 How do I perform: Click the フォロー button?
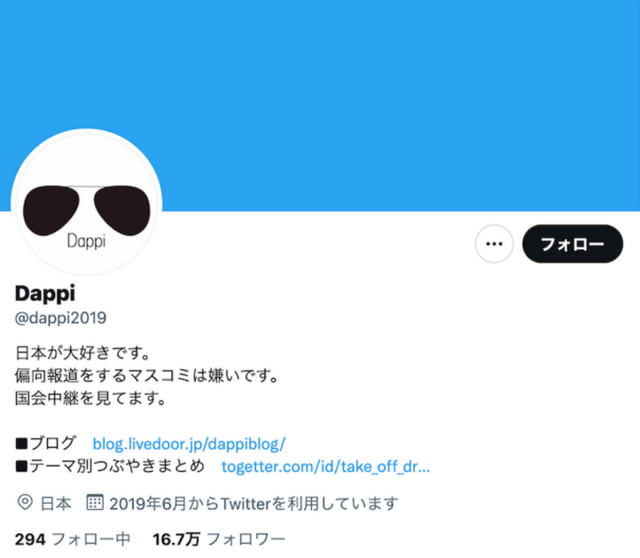tap(572, 244)
